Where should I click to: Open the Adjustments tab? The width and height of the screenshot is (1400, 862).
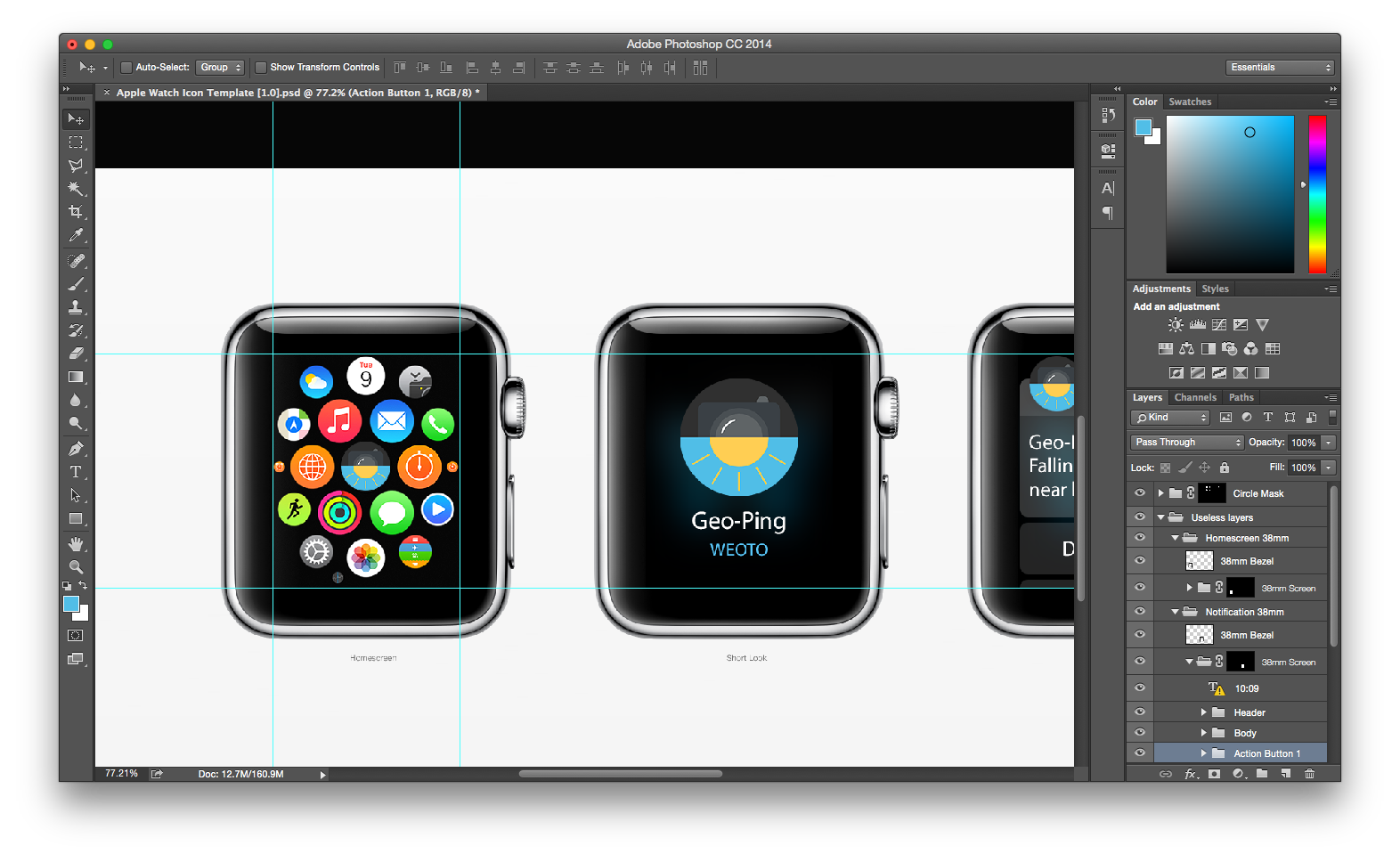[1161, 289]
